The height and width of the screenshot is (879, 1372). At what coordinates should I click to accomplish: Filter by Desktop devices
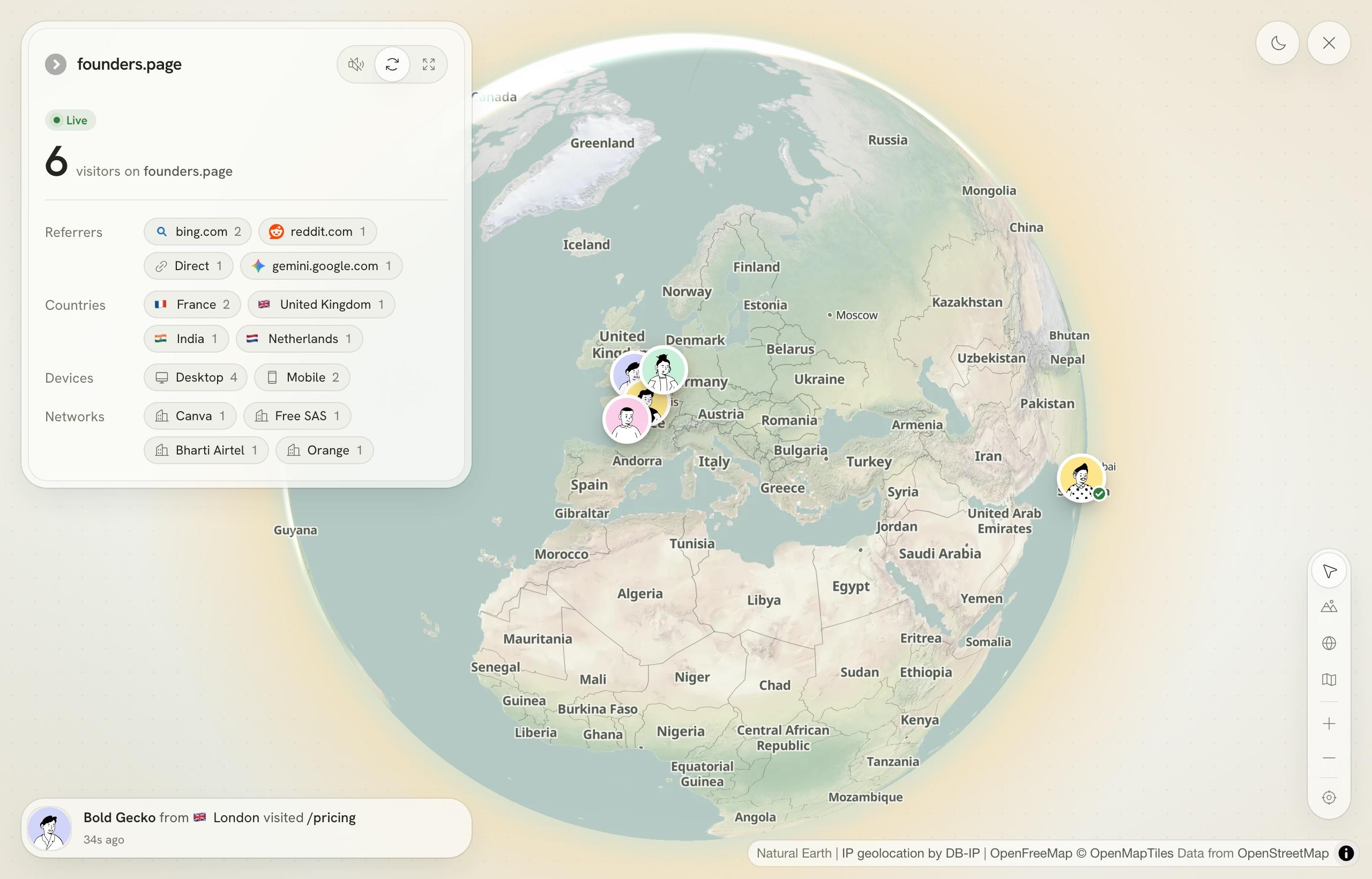click(x=195, y=377)
